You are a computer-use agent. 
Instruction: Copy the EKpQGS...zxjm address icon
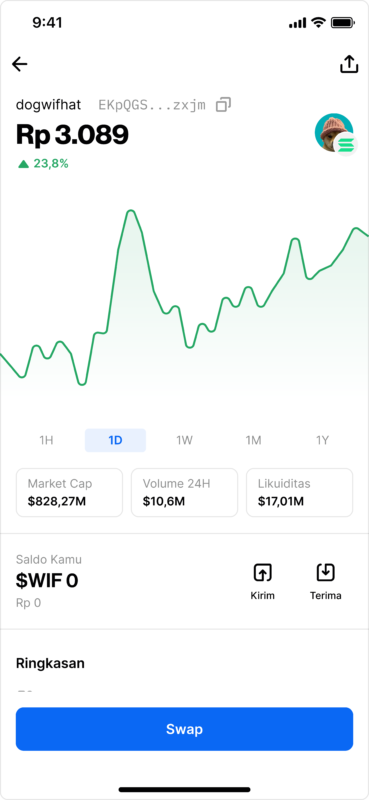(223, 105)
